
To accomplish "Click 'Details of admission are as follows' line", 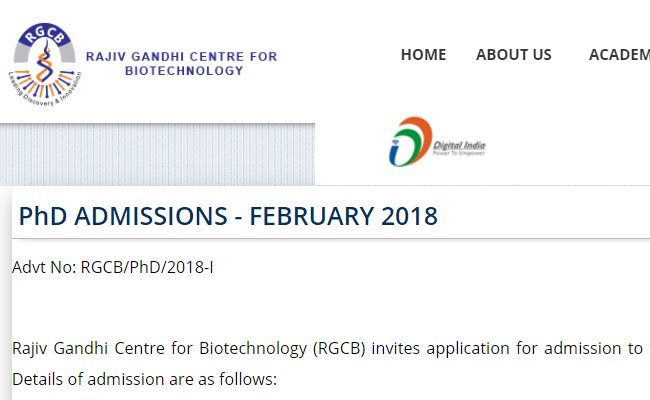I will 143,381.
